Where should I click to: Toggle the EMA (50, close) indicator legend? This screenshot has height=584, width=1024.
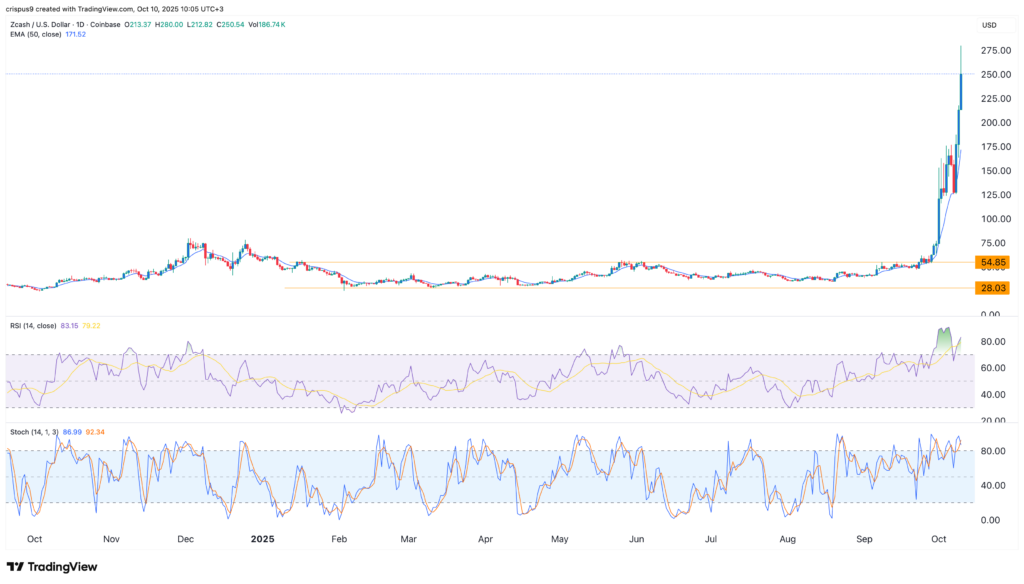tap(35, 34)
